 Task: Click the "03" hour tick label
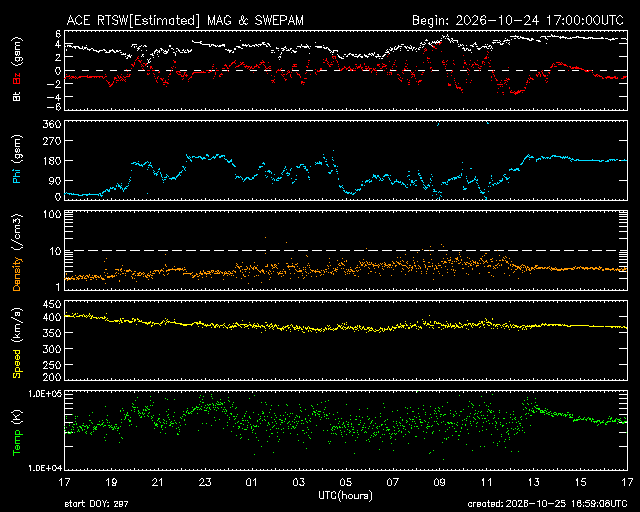[x=298, y=482]
